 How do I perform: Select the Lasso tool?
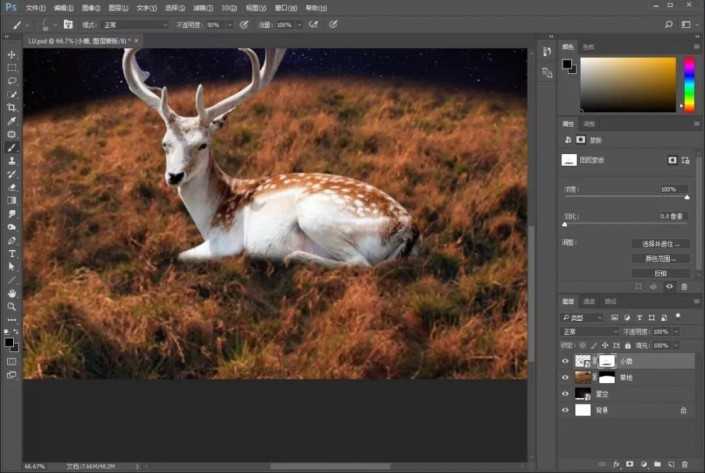[x=12, y=80]
